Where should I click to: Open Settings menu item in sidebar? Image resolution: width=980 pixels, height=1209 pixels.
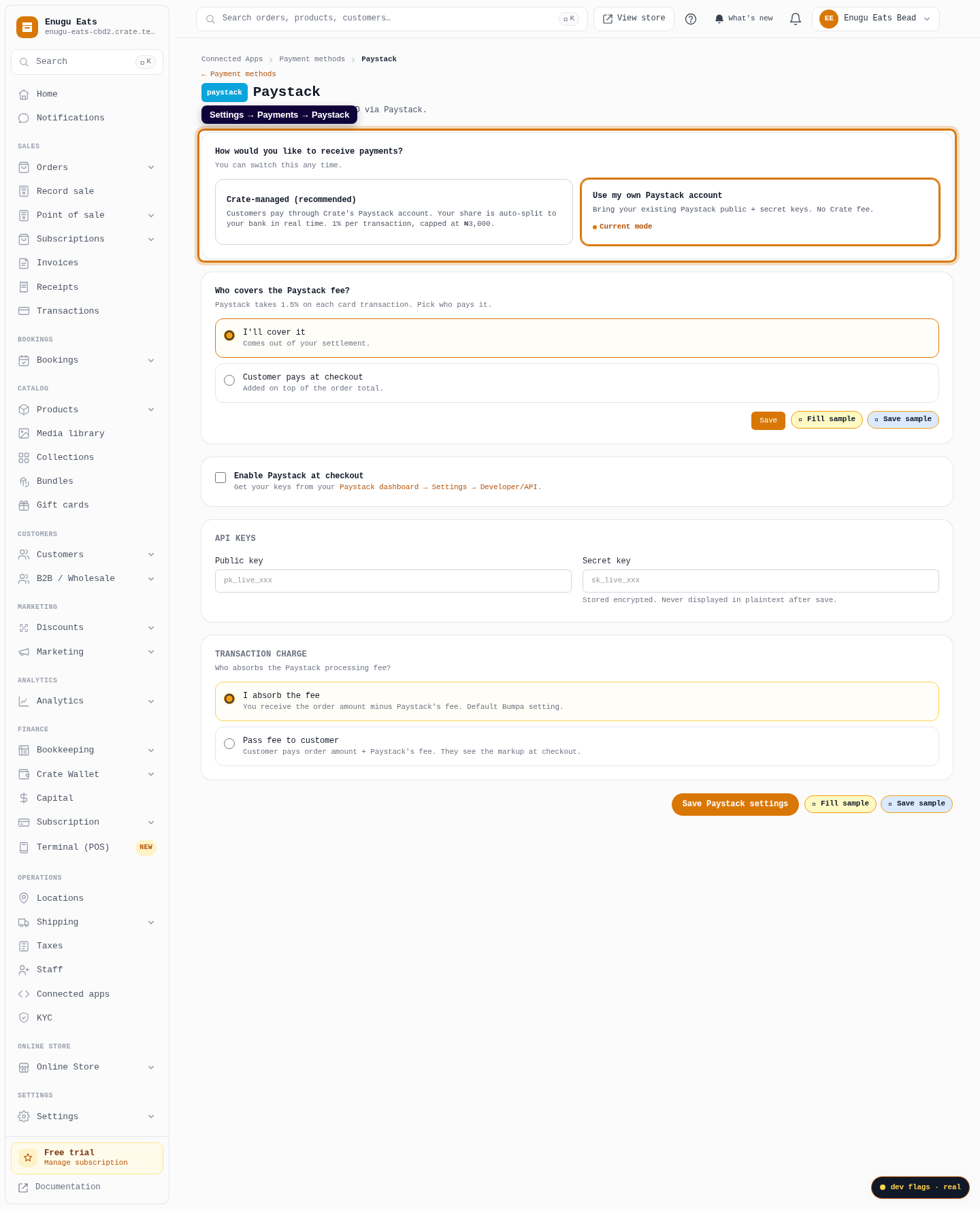(87, 1116)
